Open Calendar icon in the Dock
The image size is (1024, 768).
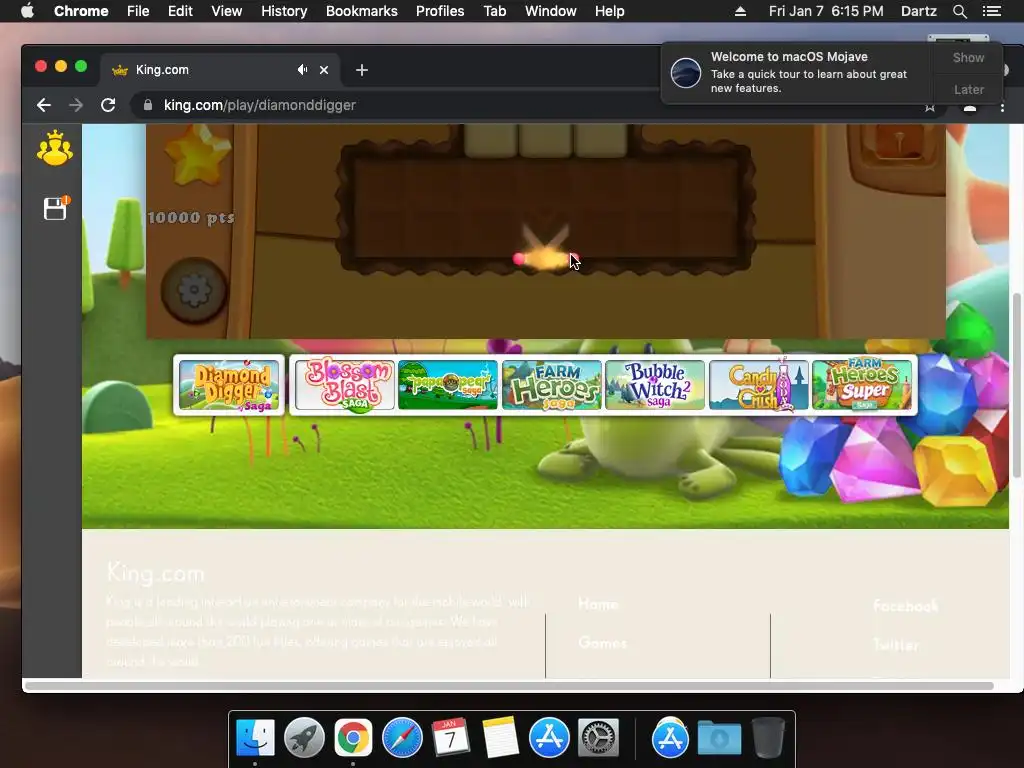(451, 737)
